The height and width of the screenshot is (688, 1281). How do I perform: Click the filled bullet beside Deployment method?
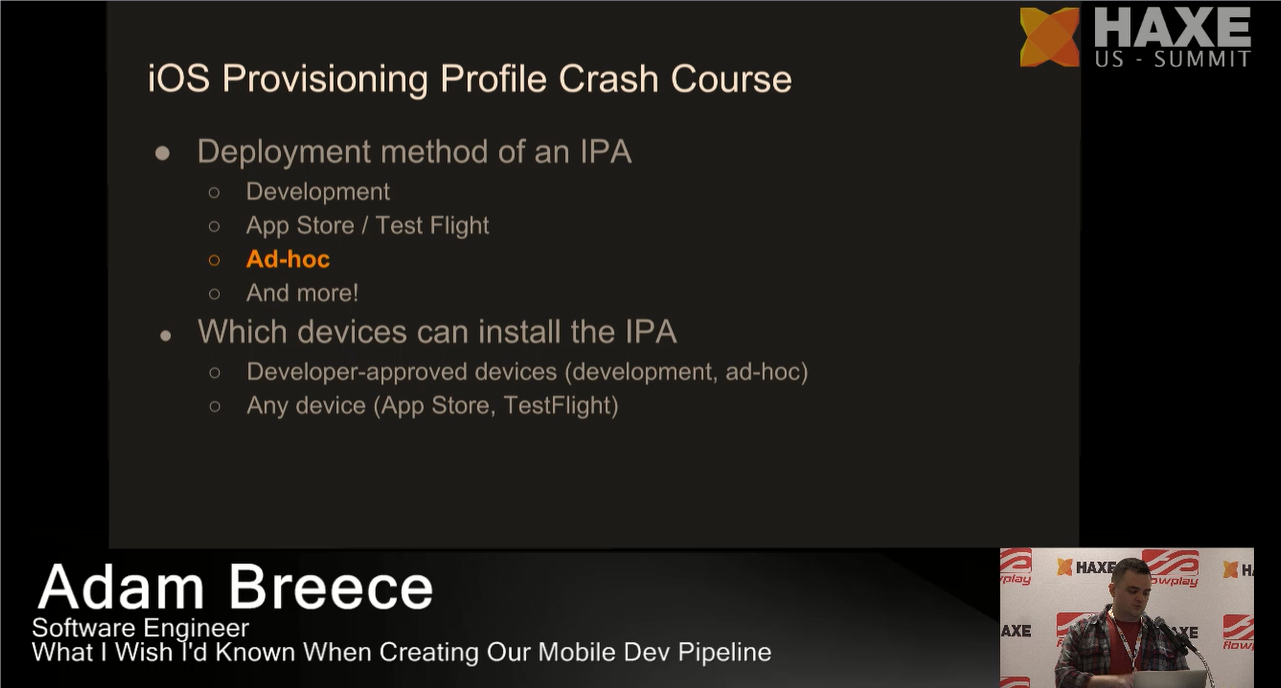[162, 154]
